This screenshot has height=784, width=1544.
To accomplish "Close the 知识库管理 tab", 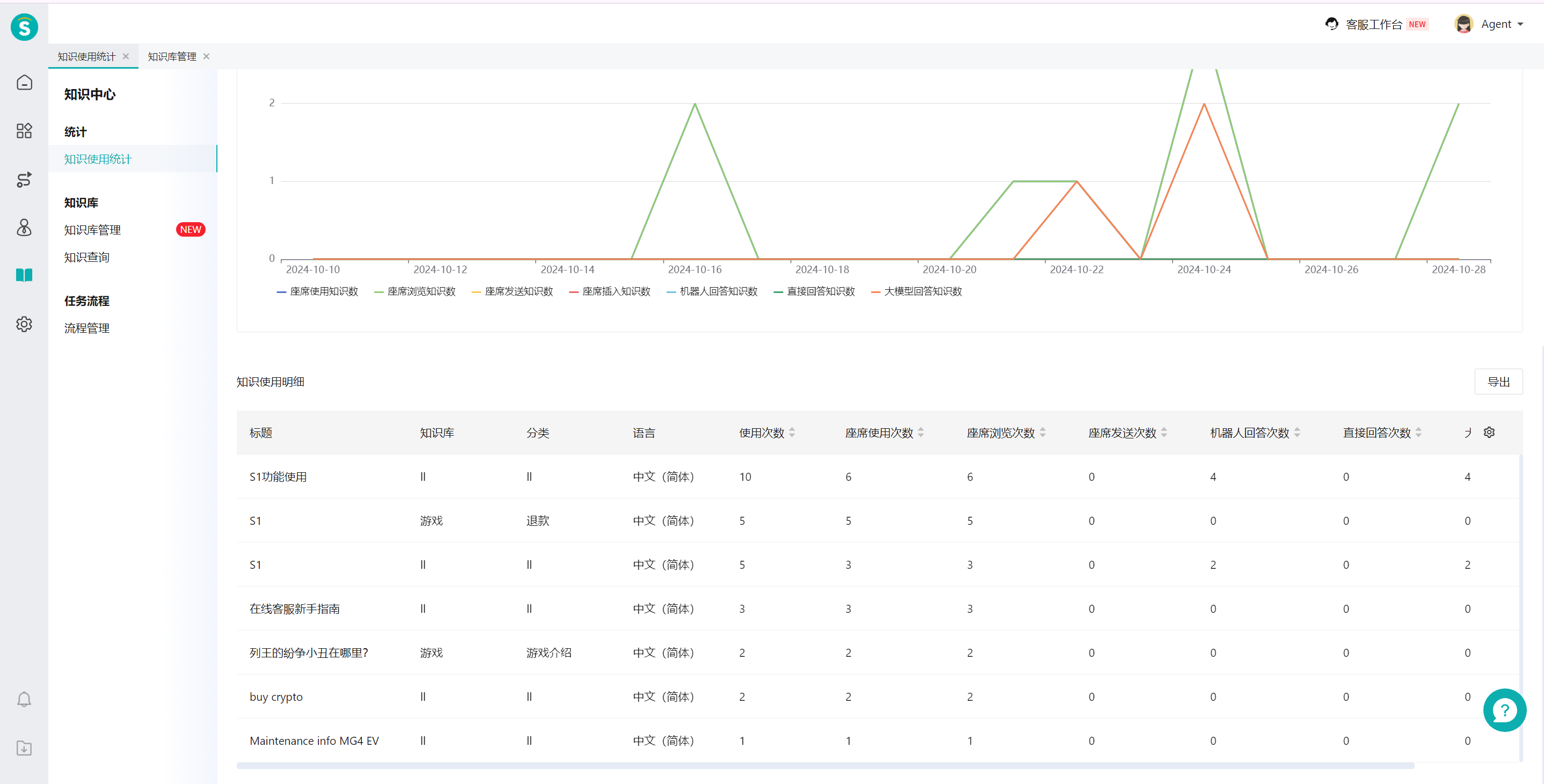I will point(206,56).
